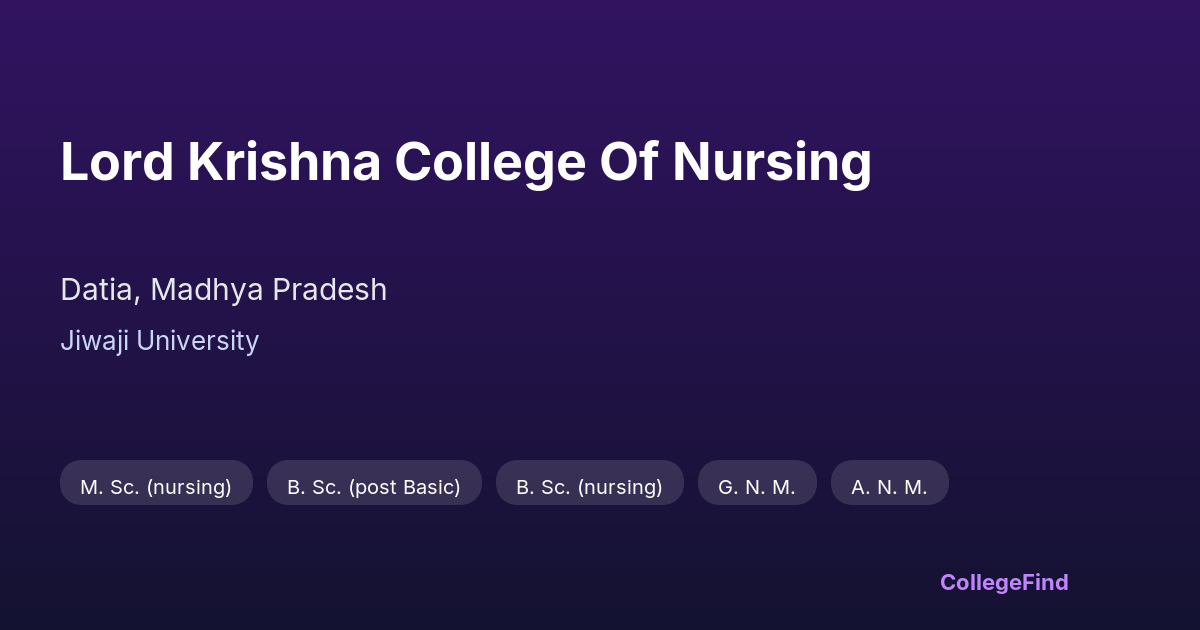View the B. Sc. (post Basic) program
The image size is (1200, 630).
374,486
